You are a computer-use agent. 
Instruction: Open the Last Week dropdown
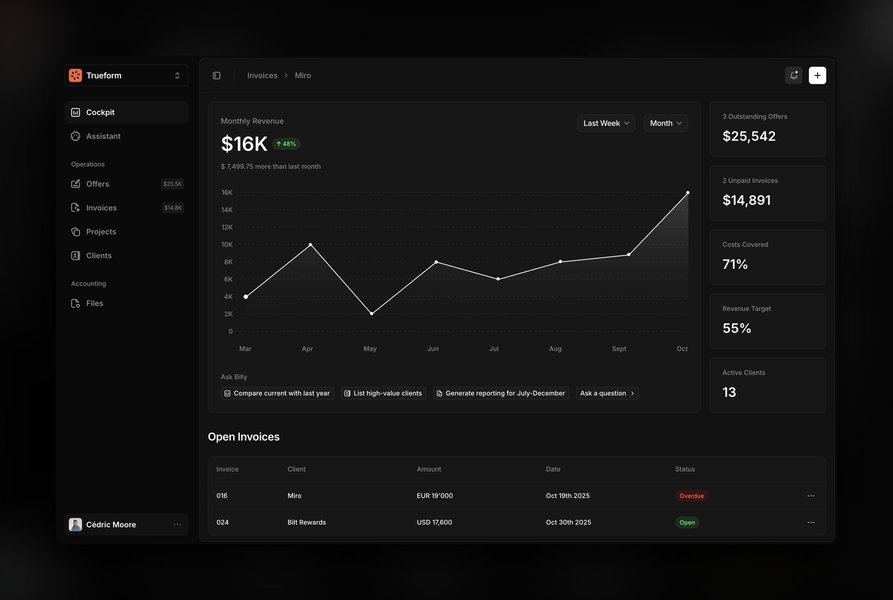606,123
